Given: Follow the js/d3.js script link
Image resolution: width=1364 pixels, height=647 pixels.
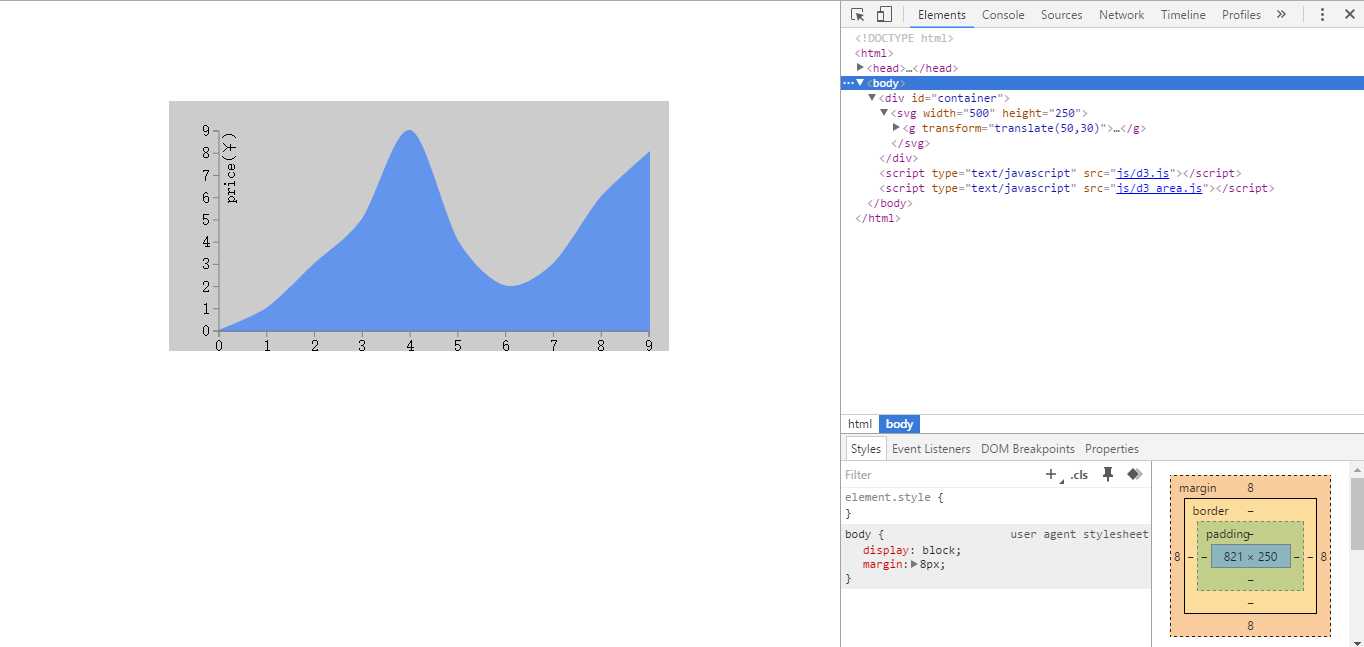Looking at the screenshot, I should coord(1143,173).
